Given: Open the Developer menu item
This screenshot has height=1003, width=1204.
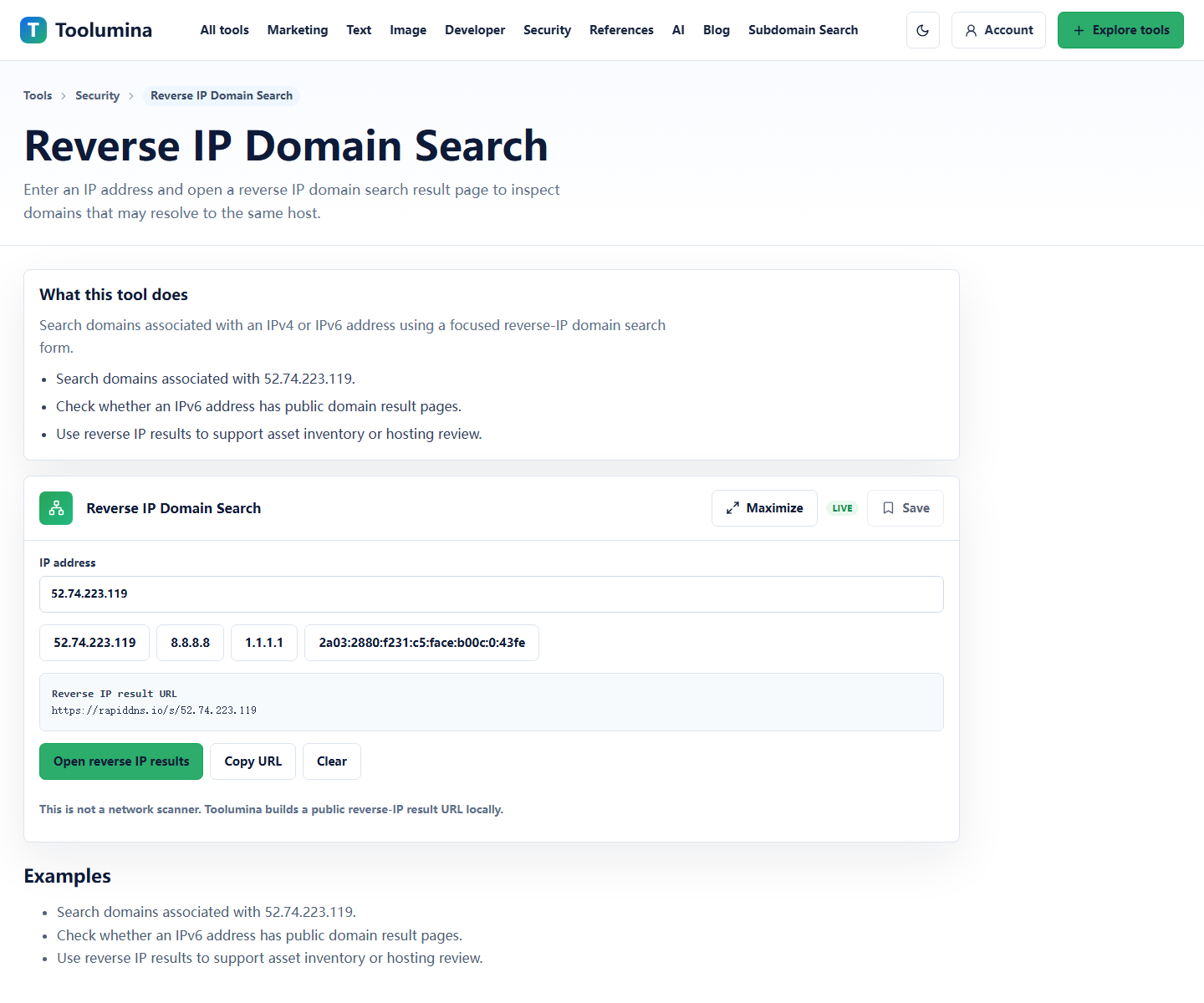Looking at the screenshot, I should point(475,30).
